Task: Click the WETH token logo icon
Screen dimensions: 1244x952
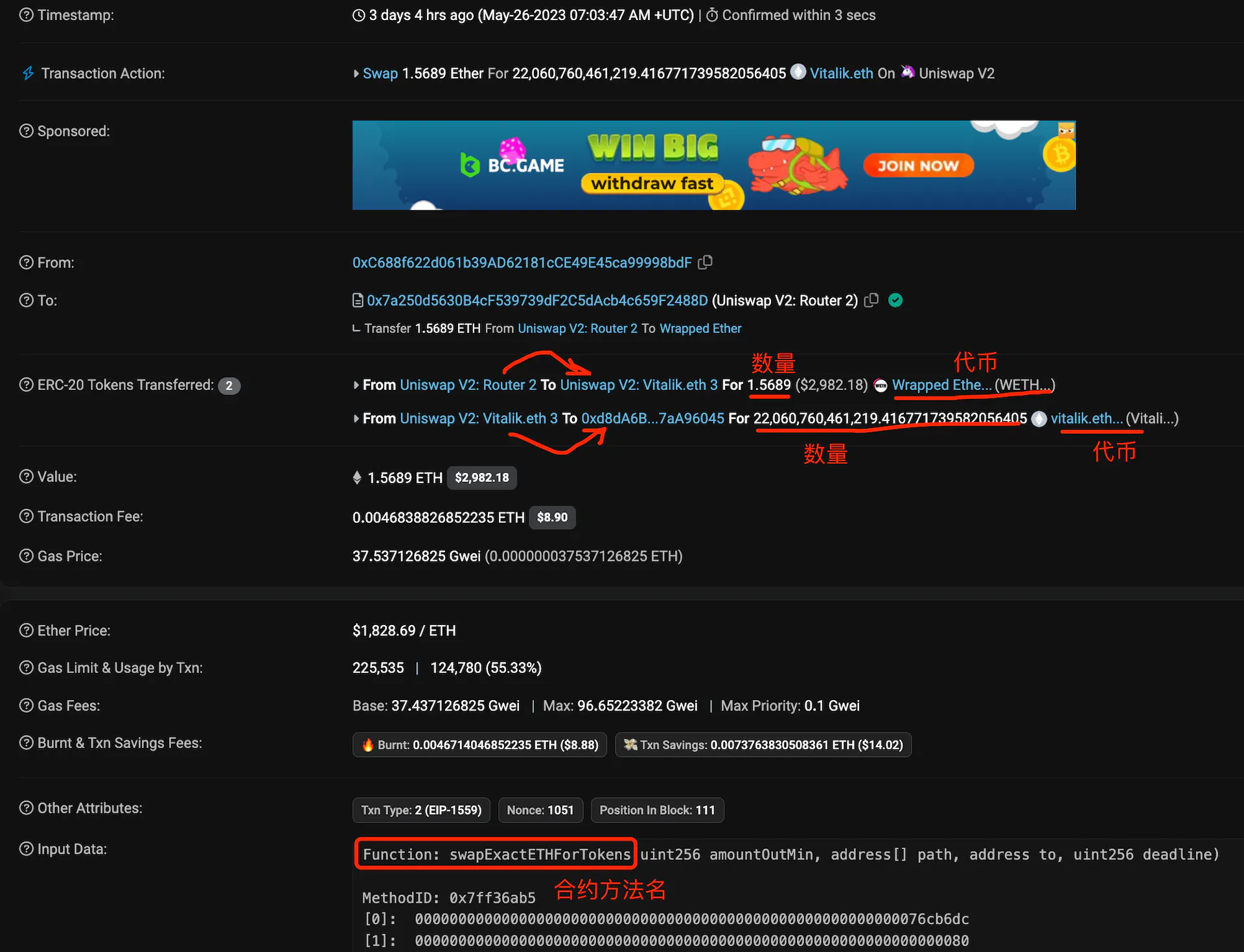Action: 881,385
